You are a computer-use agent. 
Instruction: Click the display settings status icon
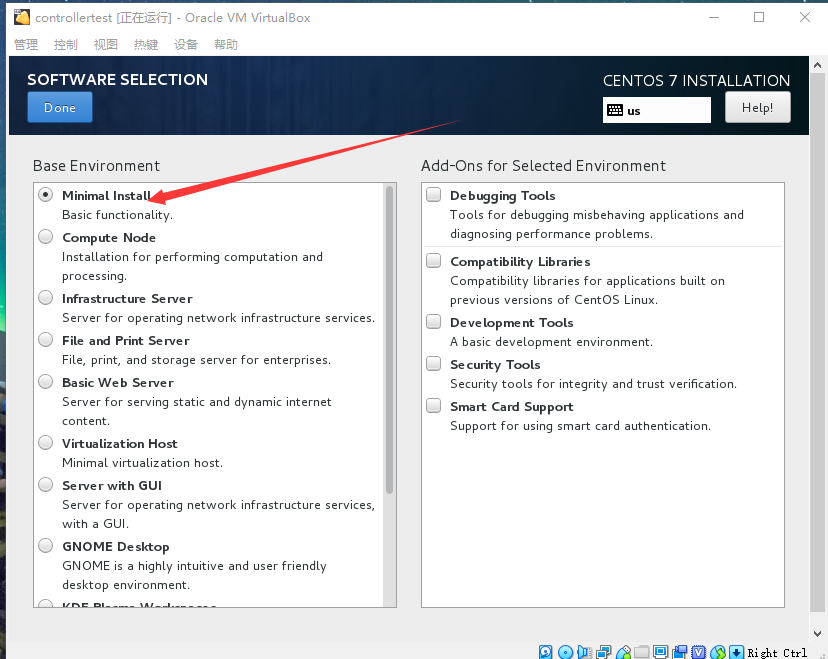[661, 652]
